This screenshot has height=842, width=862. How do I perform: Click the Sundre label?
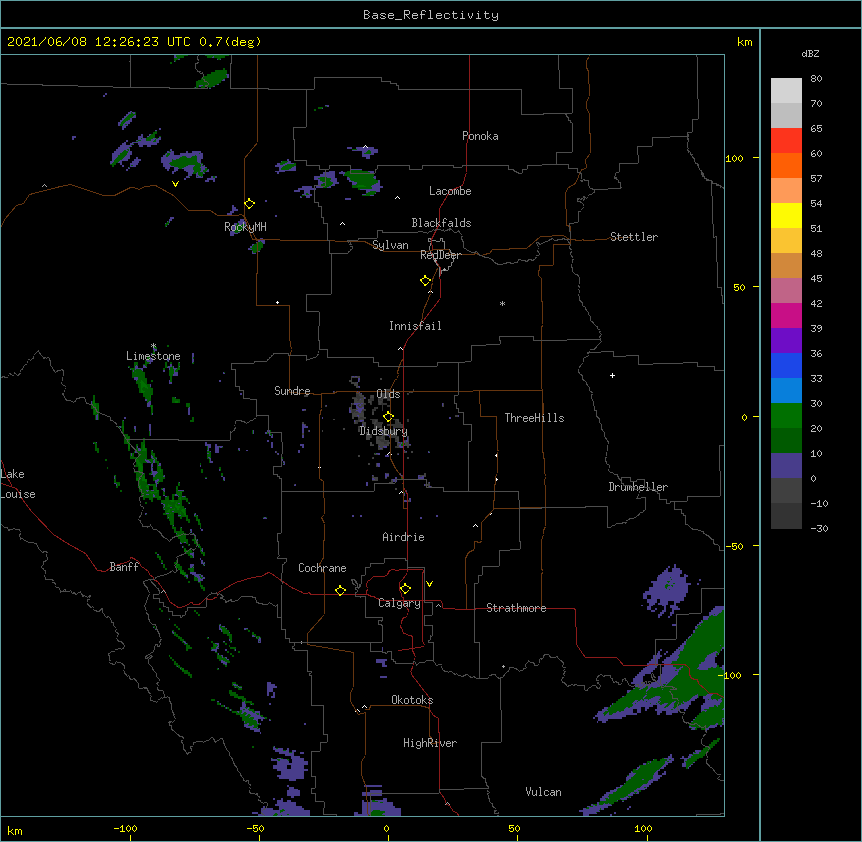click(292, 391)
